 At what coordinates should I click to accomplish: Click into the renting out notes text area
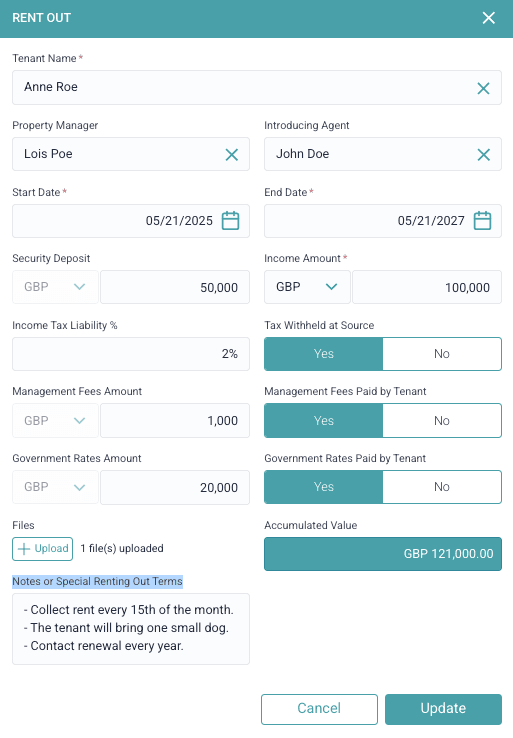131,629
